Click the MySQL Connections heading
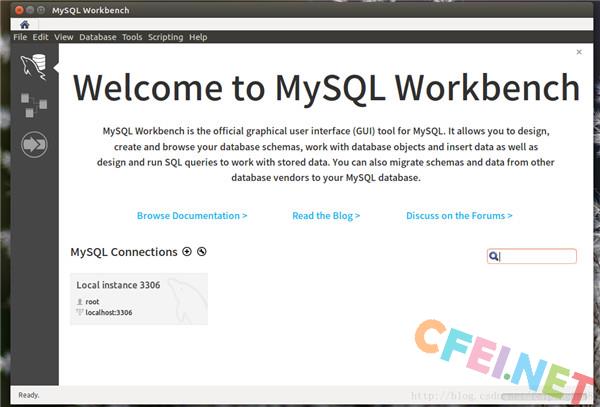Image resolution: width=600 pixels, height=407 pixels. (124, 252)
